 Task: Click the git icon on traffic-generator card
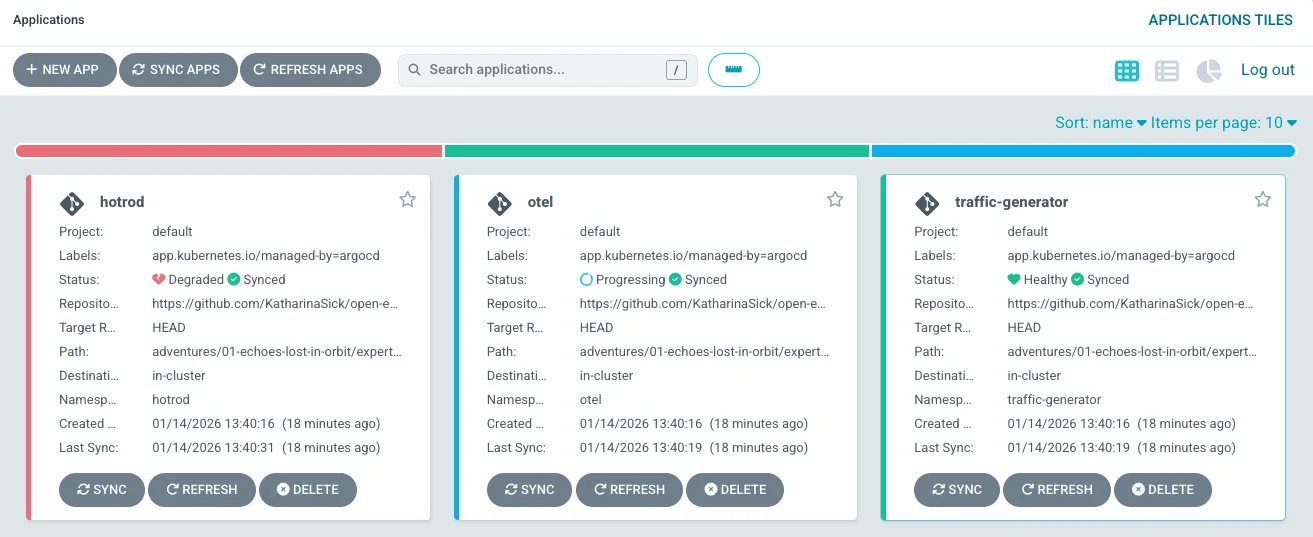point(928,203)
